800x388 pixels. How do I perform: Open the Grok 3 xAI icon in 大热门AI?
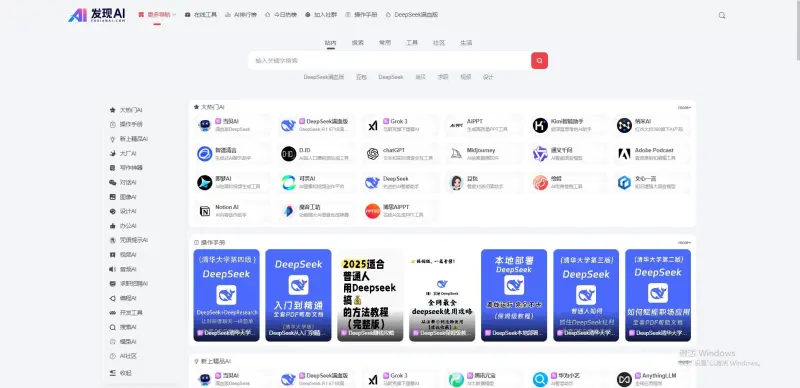click(x=373, y=125)
